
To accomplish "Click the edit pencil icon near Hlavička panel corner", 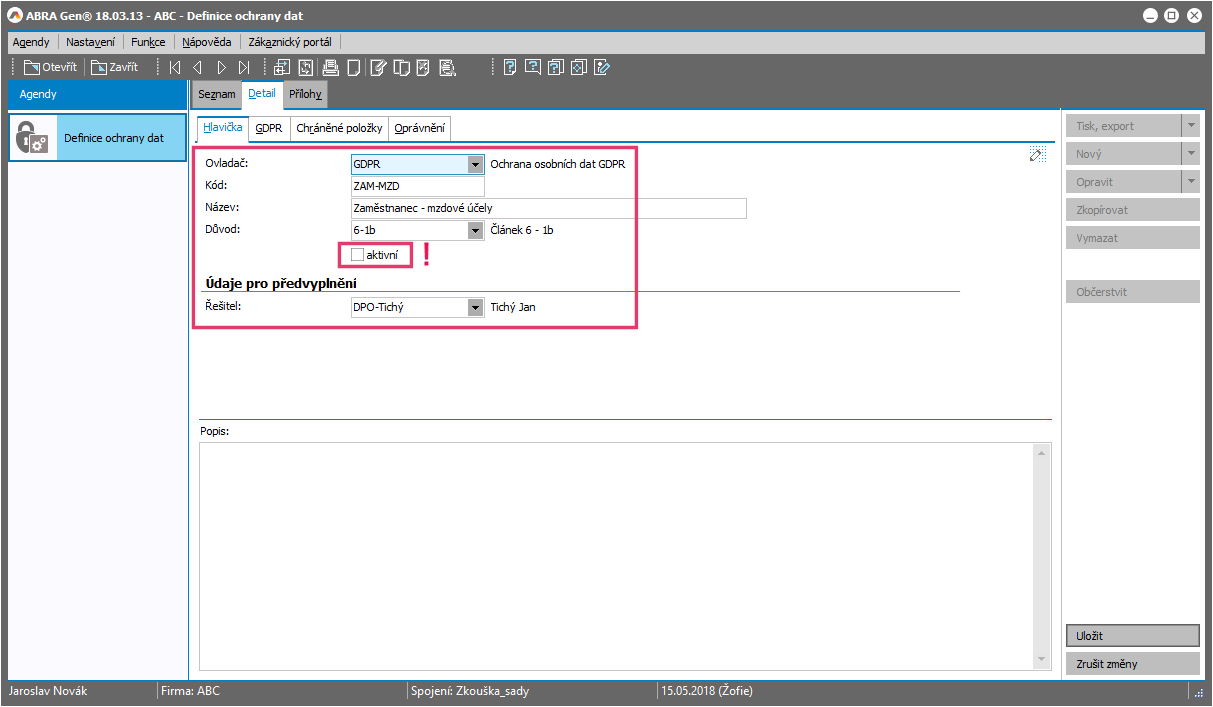I will [1037, 153].
